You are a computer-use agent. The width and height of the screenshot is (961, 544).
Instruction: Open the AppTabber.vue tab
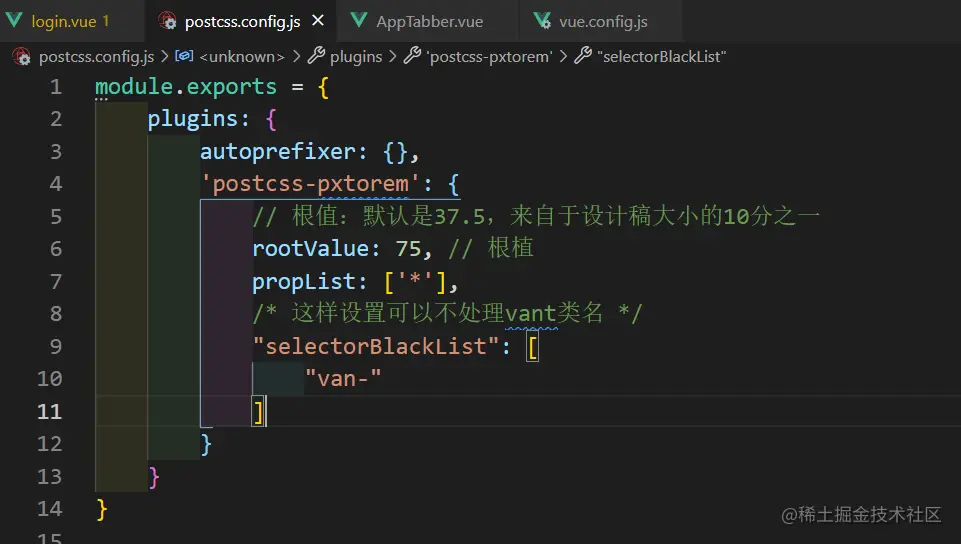click(x=429, y=21)
